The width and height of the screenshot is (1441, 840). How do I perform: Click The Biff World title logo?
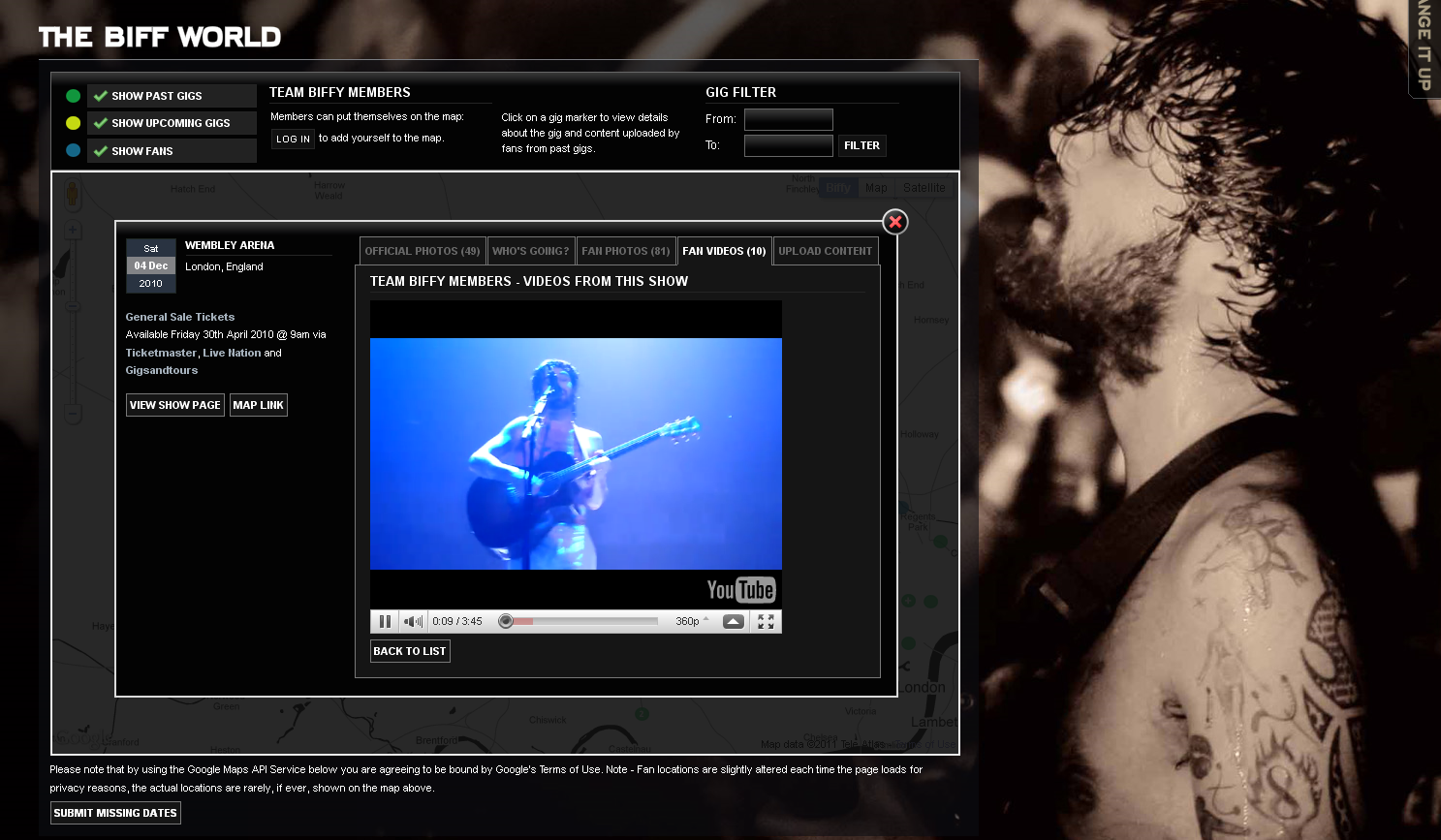coord(160,37)
